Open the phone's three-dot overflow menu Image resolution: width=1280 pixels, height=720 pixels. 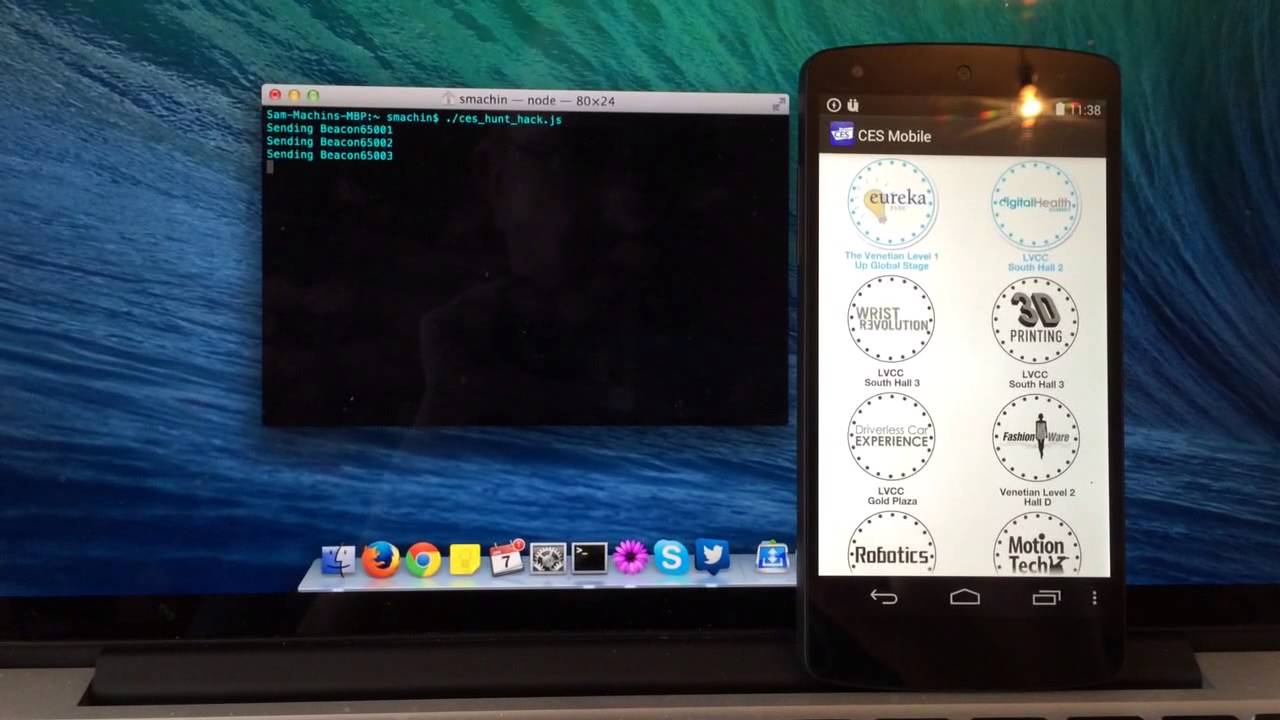point(1095,598)
